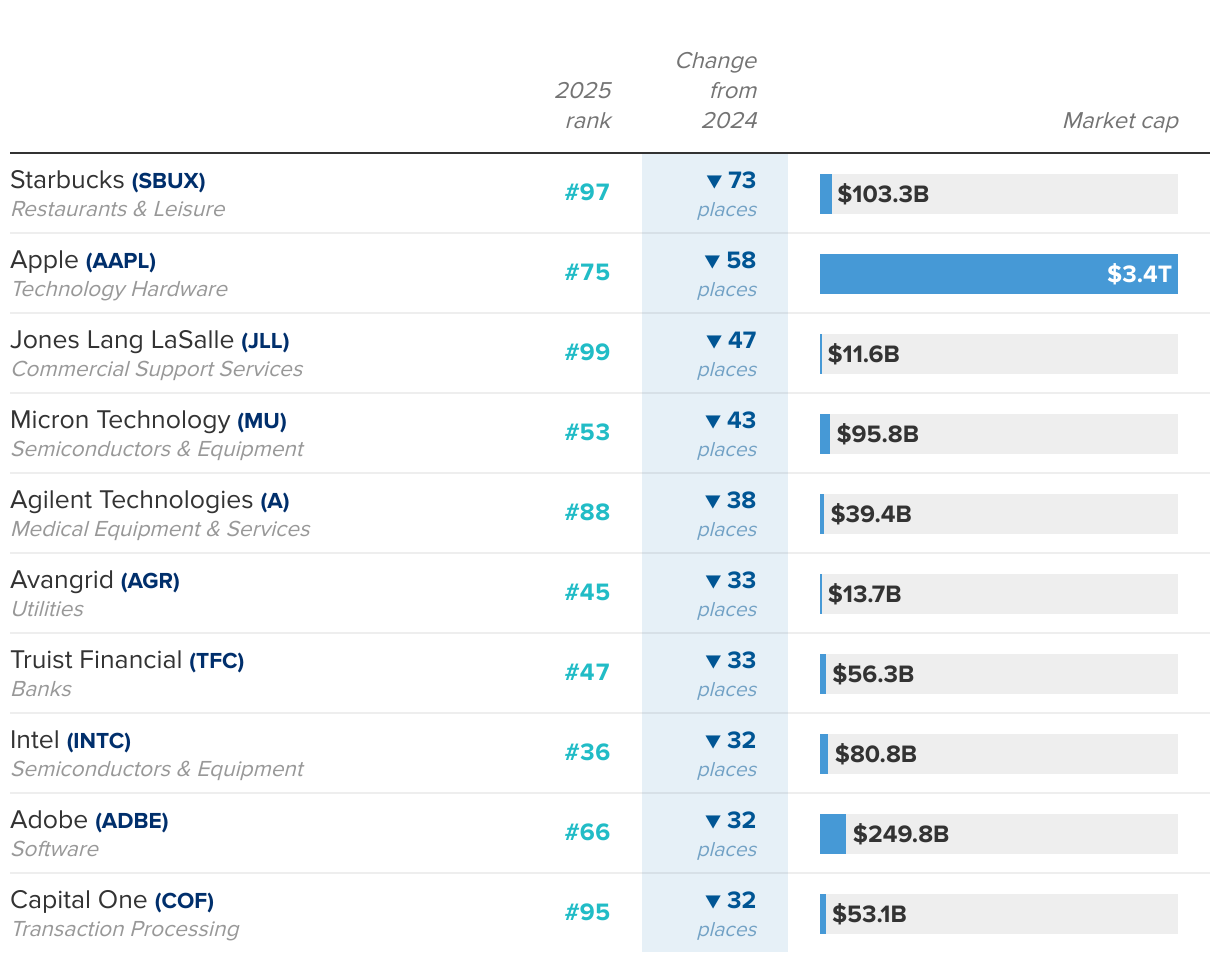Click the down arrow in Avangrid's change cell
Viewport: 1220px width, 962px height.
coord(713,581)
